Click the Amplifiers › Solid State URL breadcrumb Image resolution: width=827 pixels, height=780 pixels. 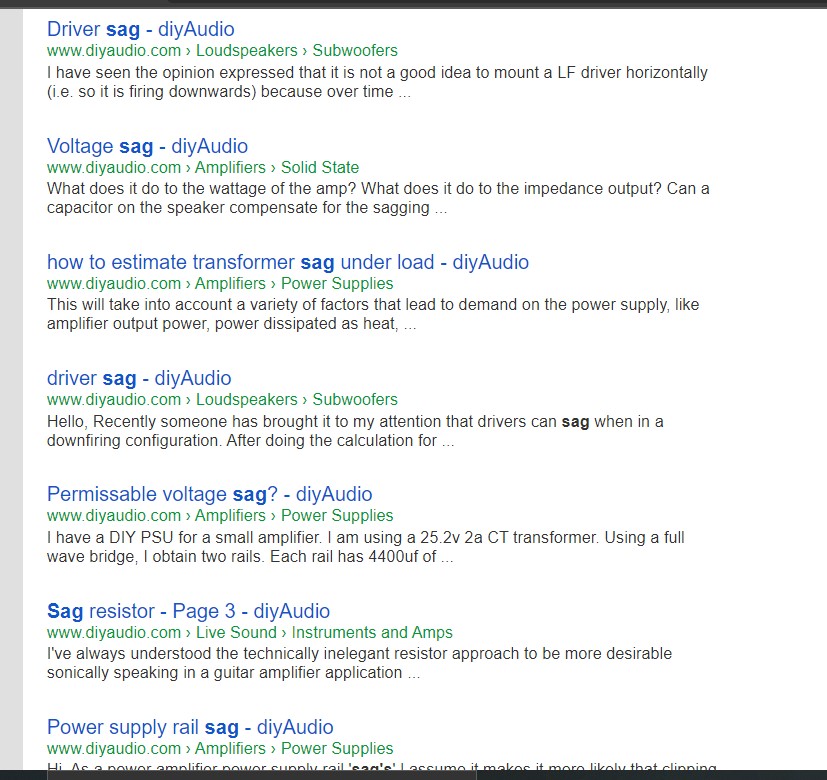pyautogui.click(x=203, y=168)
